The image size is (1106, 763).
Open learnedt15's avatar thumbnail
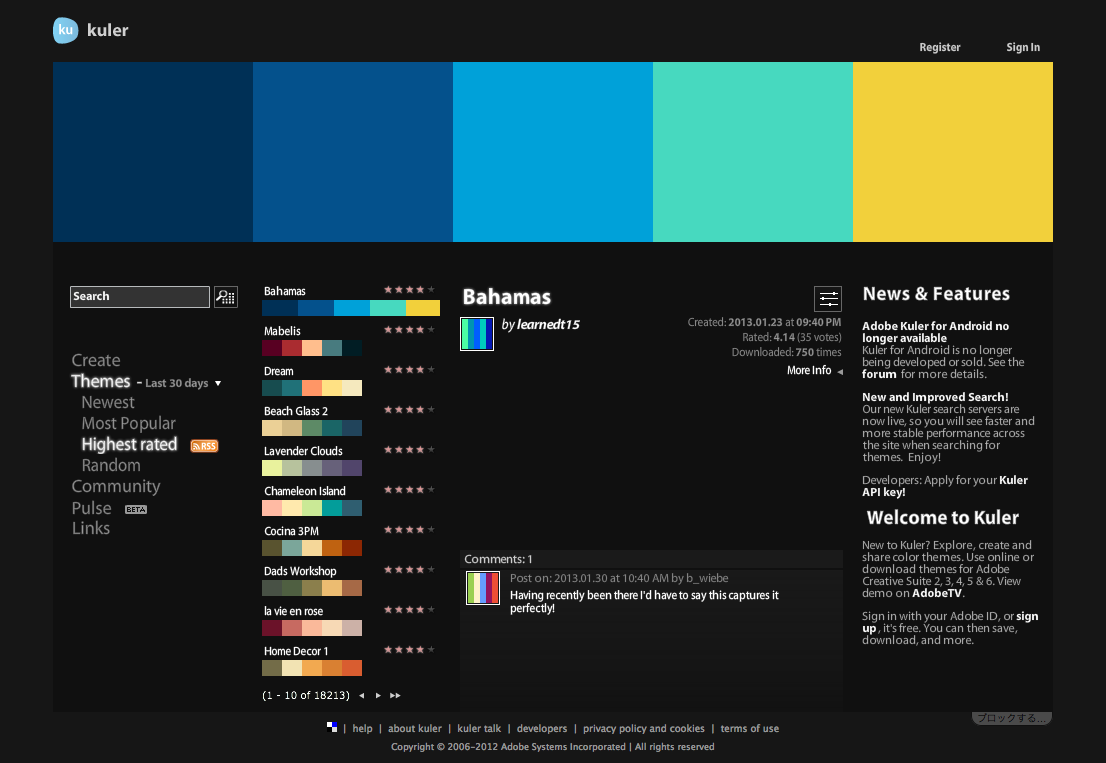[x=477, y=334]
